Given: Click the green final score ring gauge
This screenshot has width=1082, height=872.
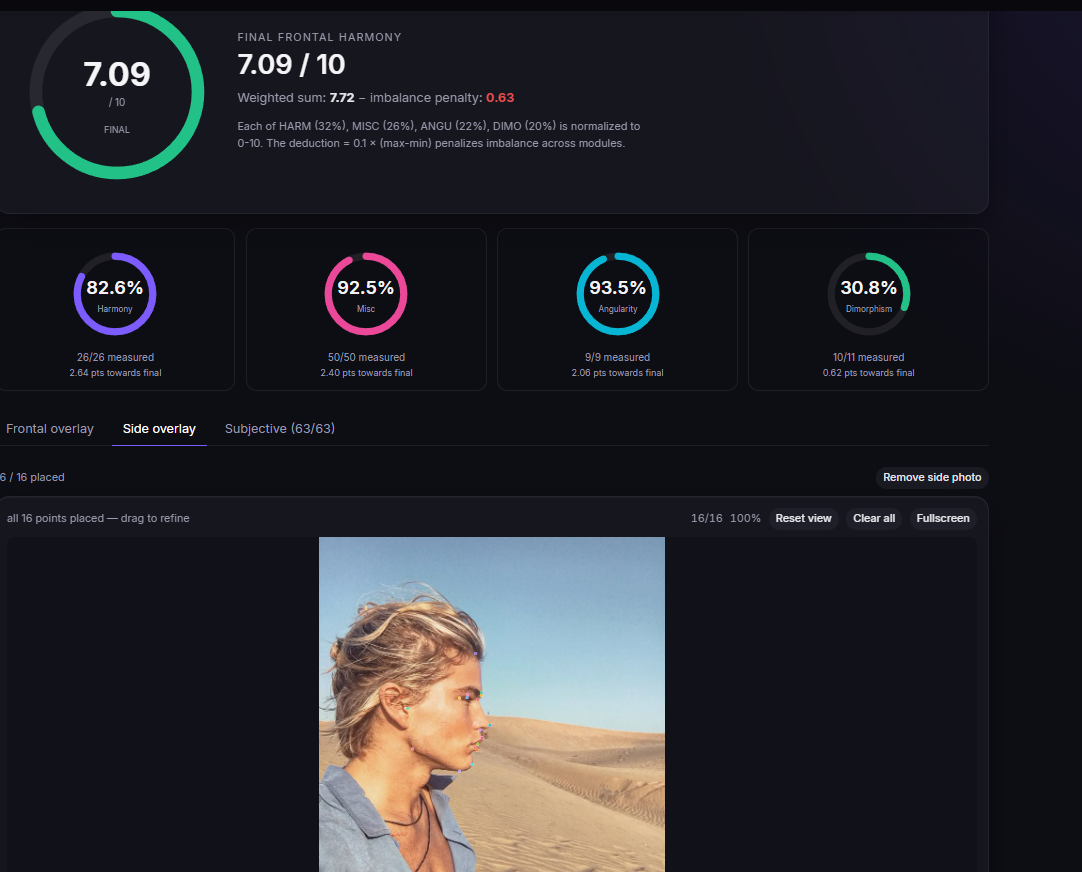Looking at the screenshot, I should tap(117, 93).
